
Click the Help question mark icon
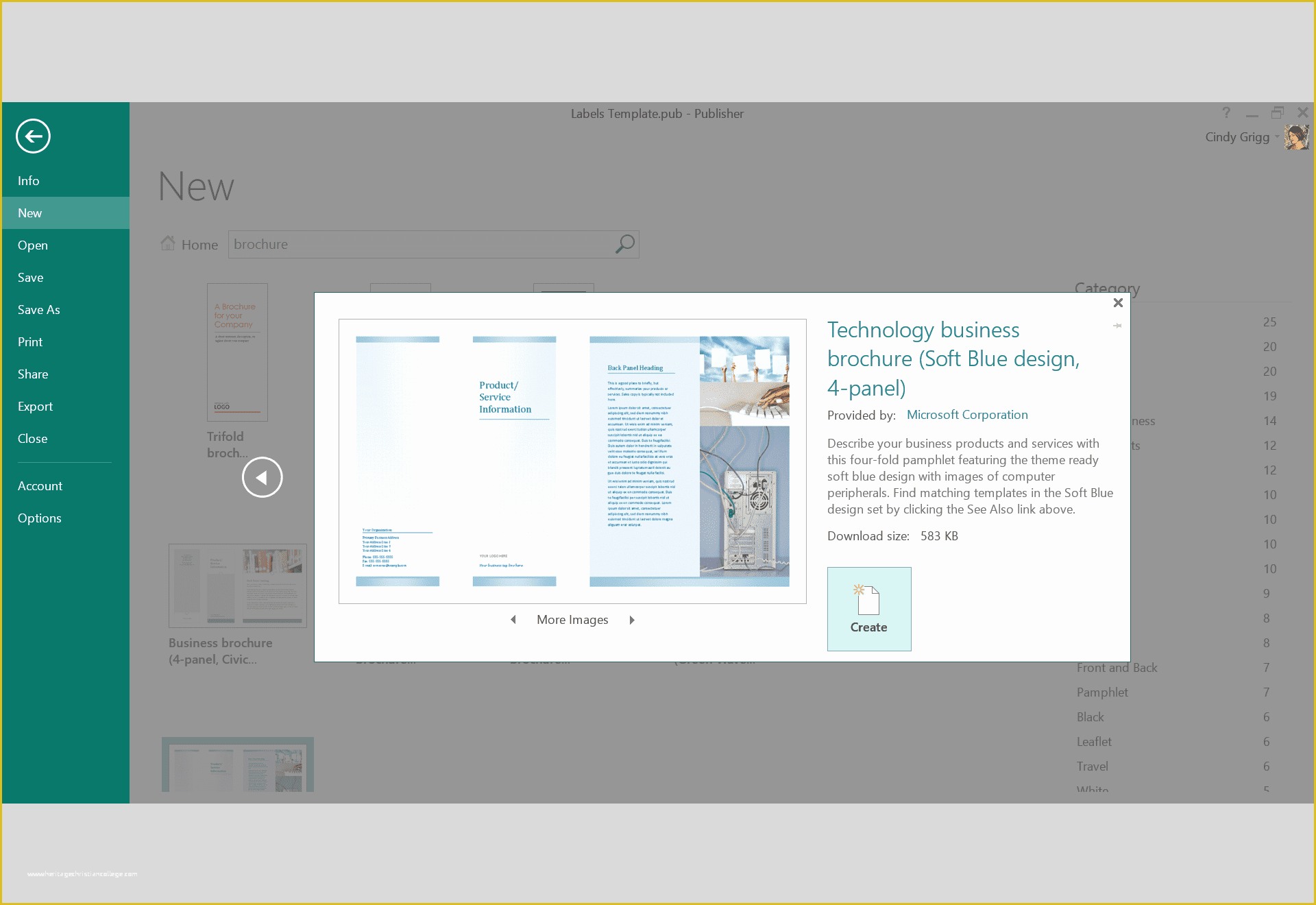click(1223, 113)
